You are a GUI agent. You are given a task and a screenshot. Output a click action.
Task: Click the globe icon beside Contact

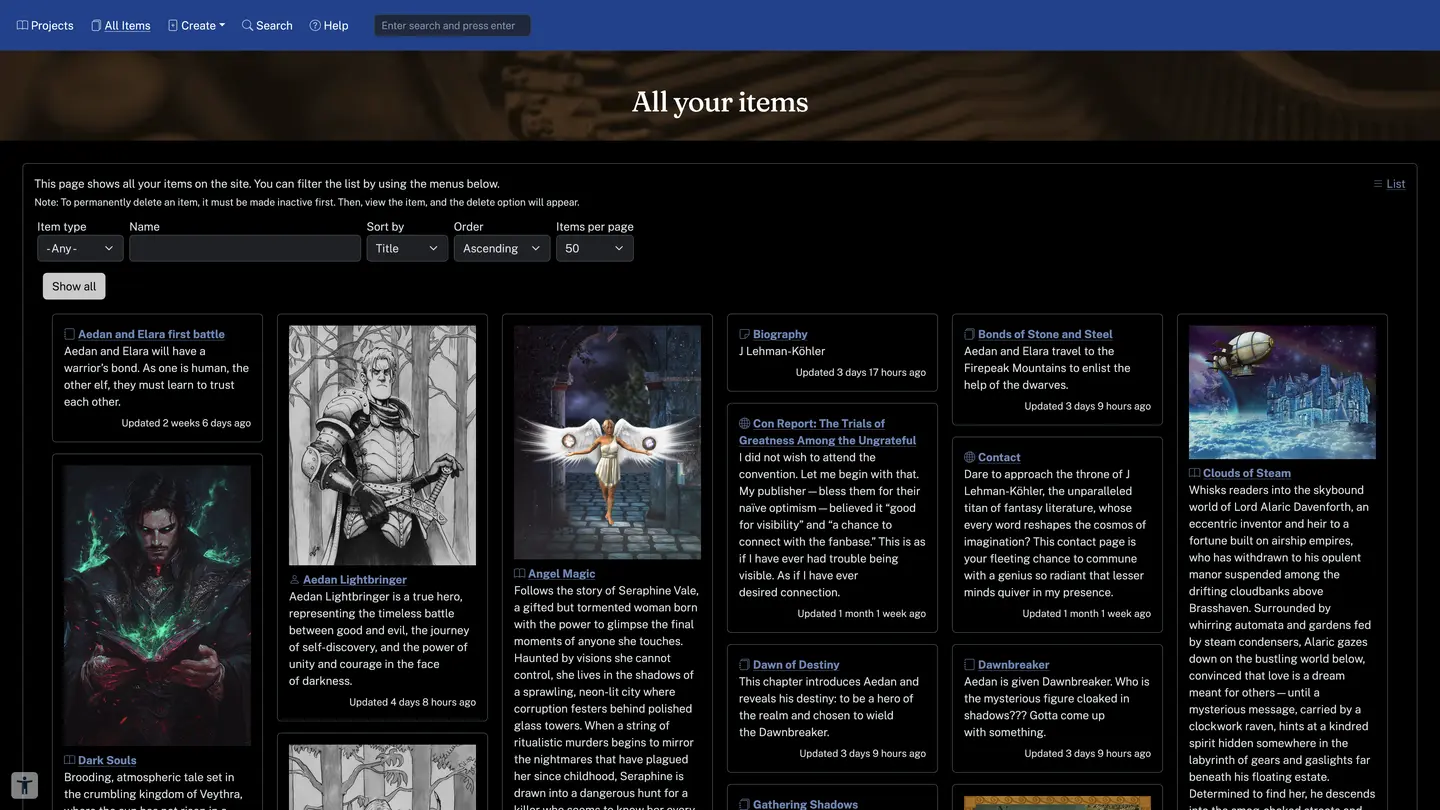click(x=969, y=458)
